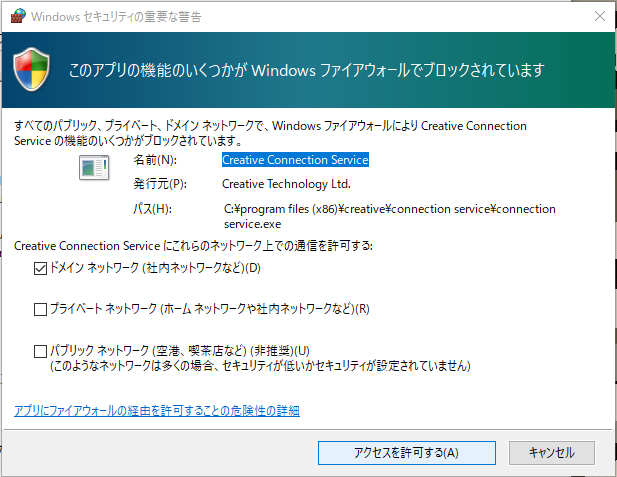The height and width of the screenshot is (477, 617).
Task: Click the Windows security shield icon
Action: 31,70
